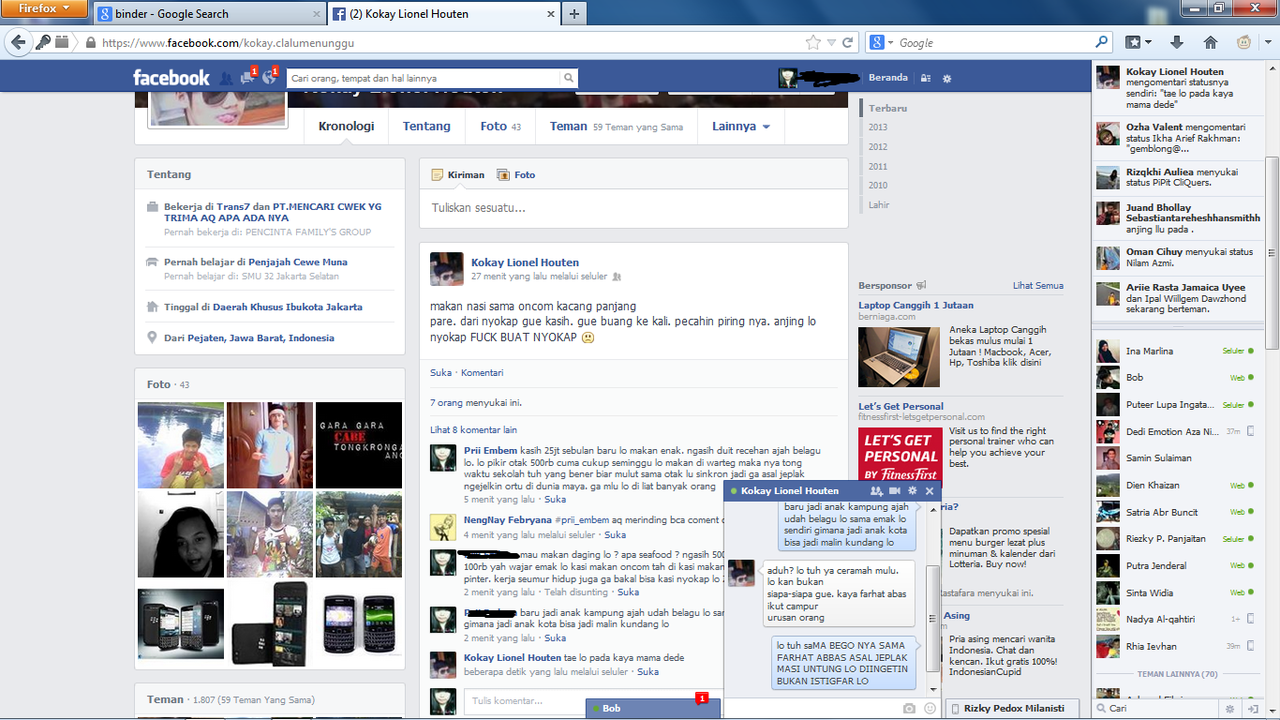Click Suka under the oncom post
The image size is (1280, 720).
(x=441, y=373)
